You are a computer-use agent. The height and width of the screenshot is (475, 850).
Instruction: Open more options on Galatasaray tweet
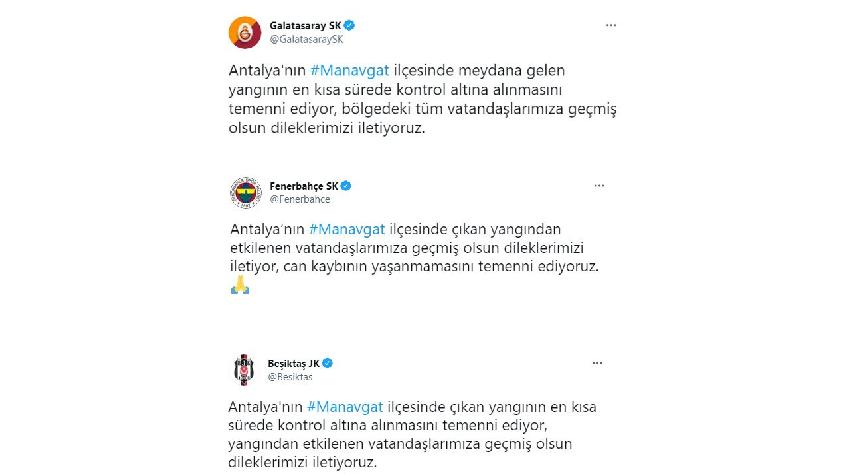coord(611,25)
